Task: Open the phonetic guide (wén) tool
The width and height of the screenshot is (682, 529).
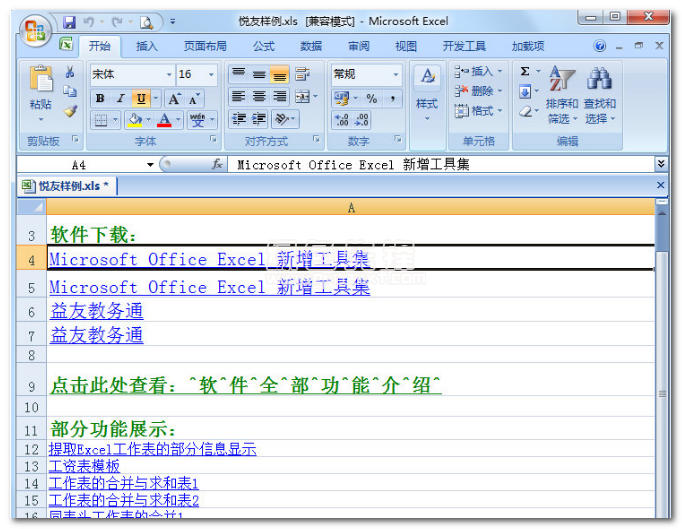Action: 197,120
